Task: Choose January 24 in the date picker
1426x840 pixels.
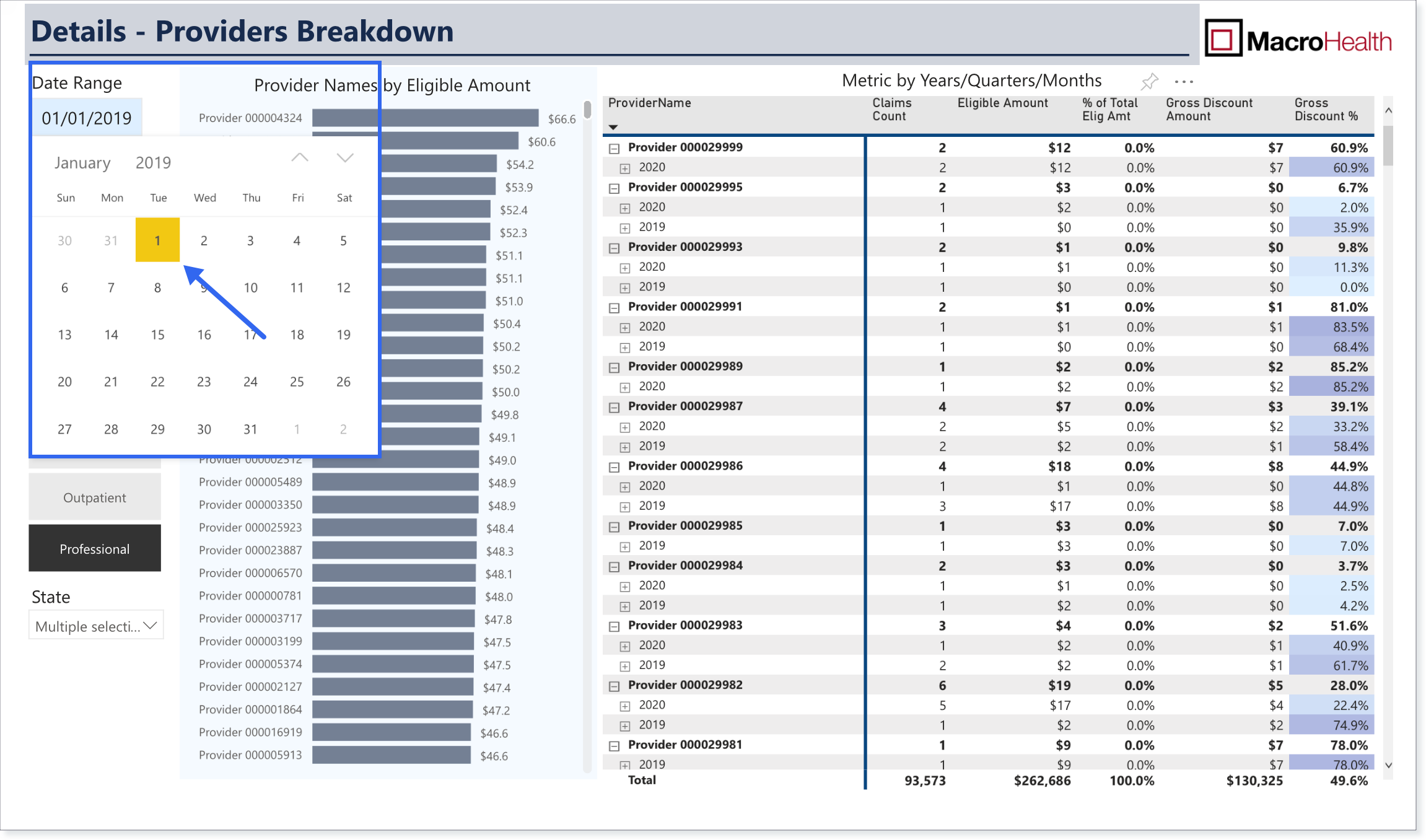Action: click(250, 382)
